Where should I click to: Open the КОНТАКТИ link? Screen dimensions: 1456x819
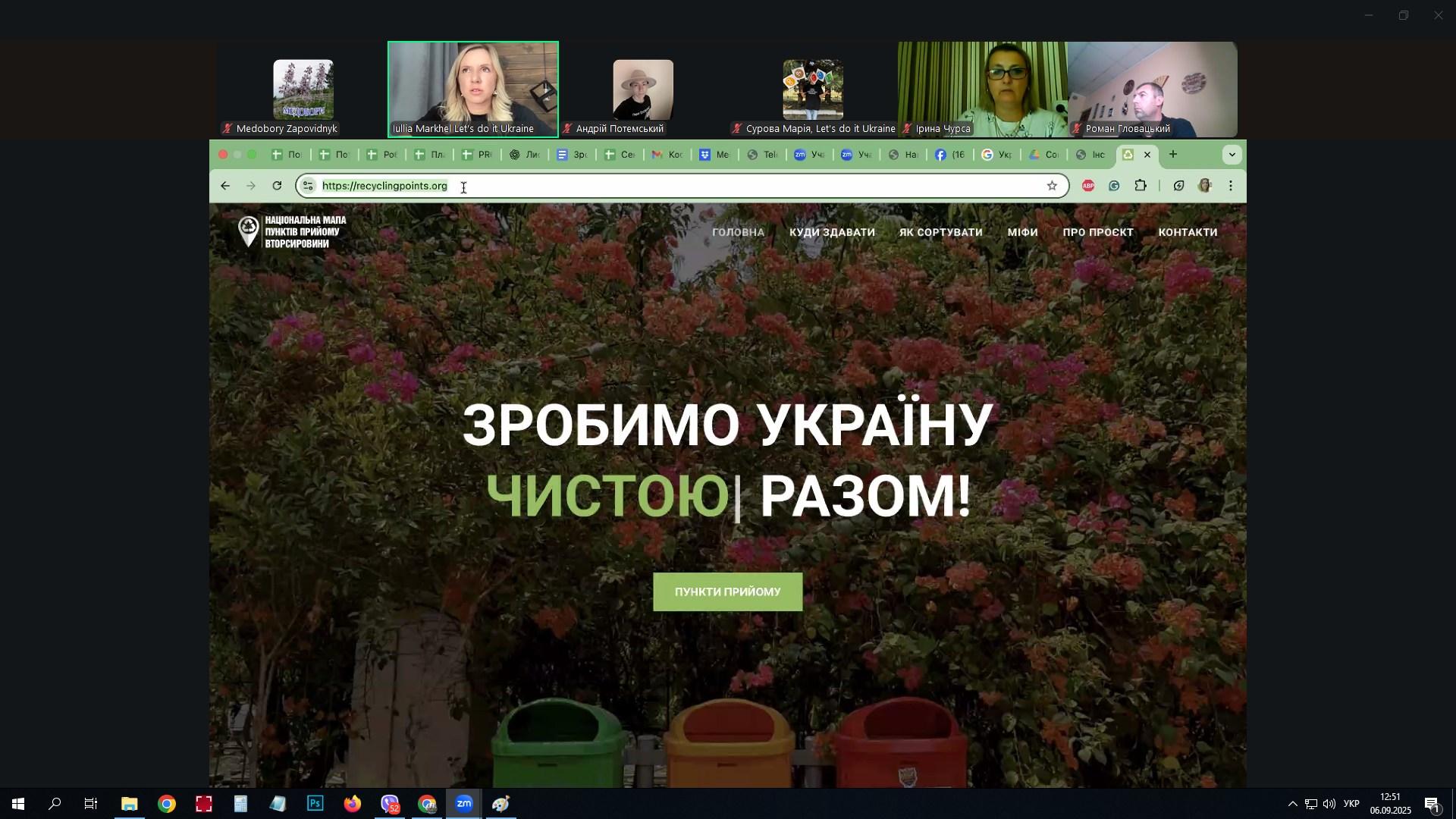point(1188,233)
